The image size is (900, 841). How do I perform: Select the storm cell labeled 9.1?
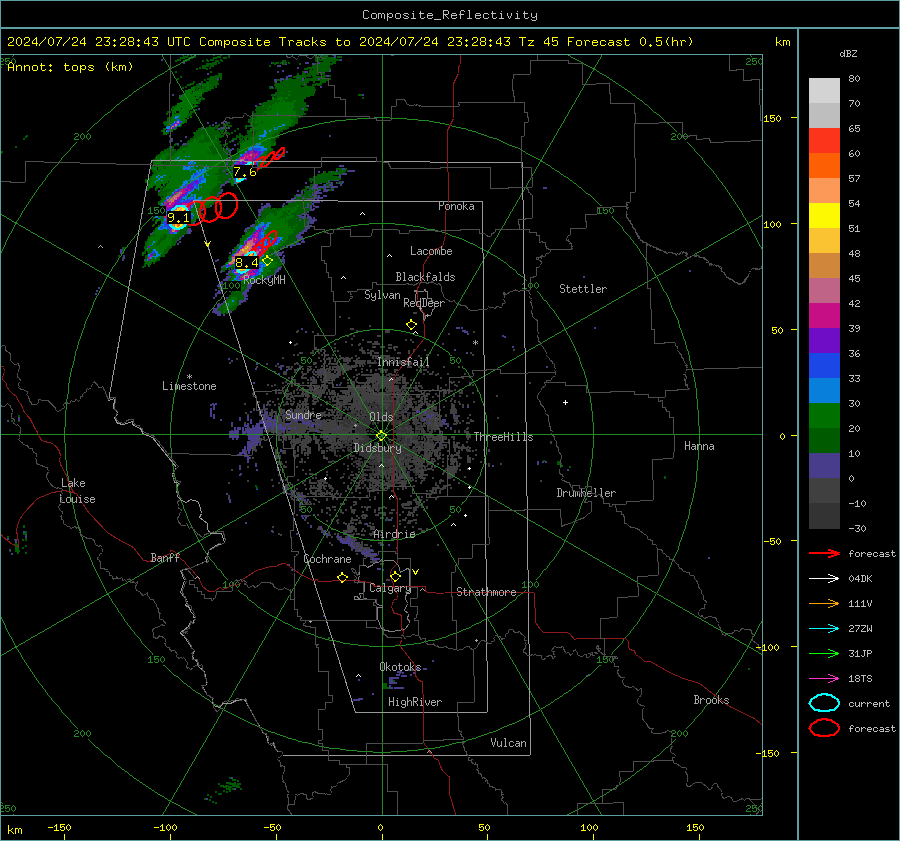pyautogui.click(x=178, y=218)
